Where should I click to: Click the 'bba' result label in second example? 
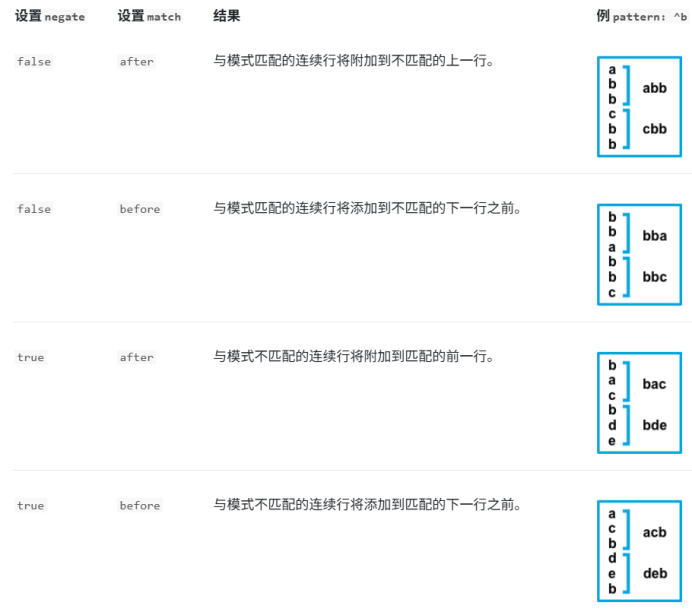[654, 236]
